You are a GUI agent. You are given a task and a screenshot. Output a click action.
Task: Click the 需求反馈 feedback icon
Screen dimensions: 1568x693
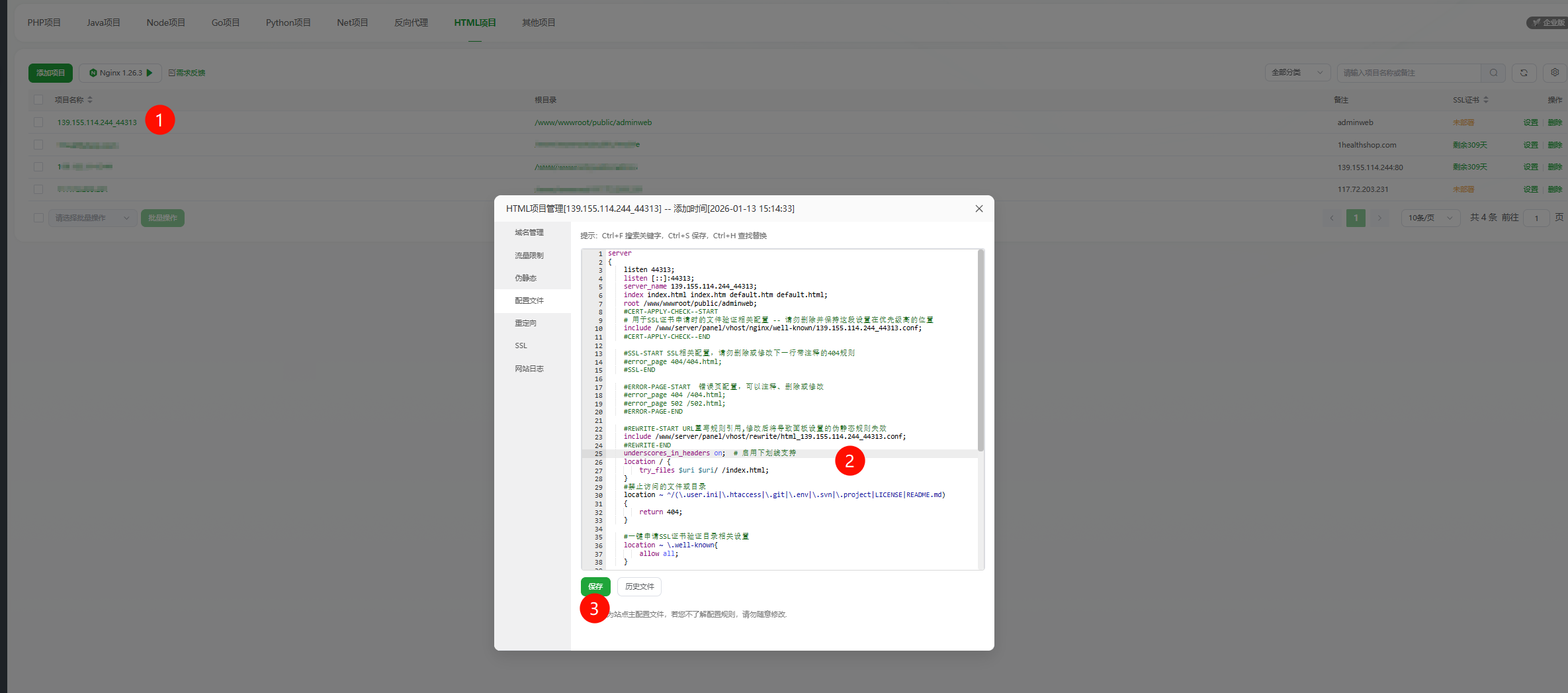(172, 73)
